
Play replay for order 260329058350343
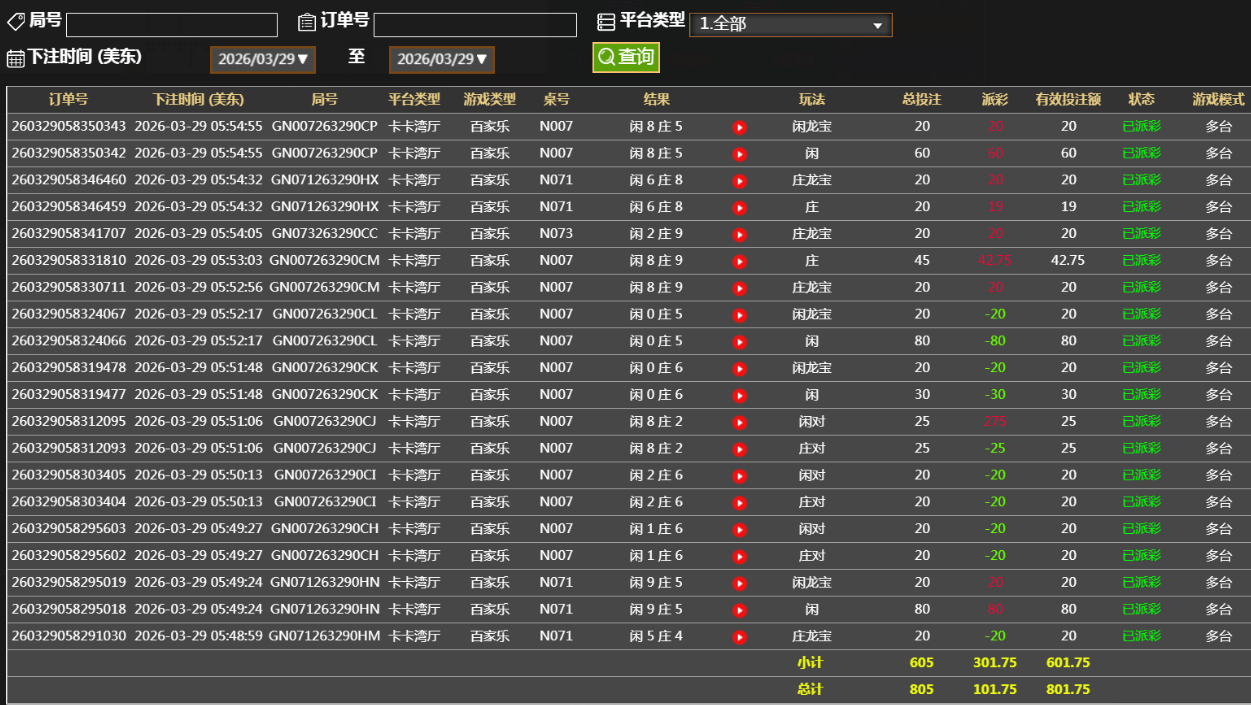pos(739,127)
